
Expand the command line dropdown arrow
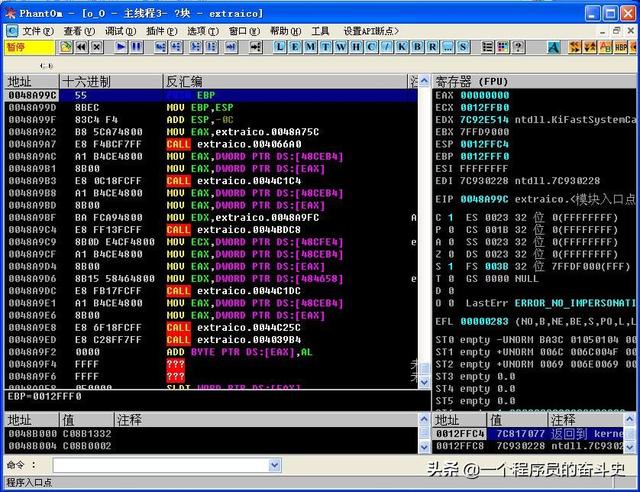(x=275, y=465)
